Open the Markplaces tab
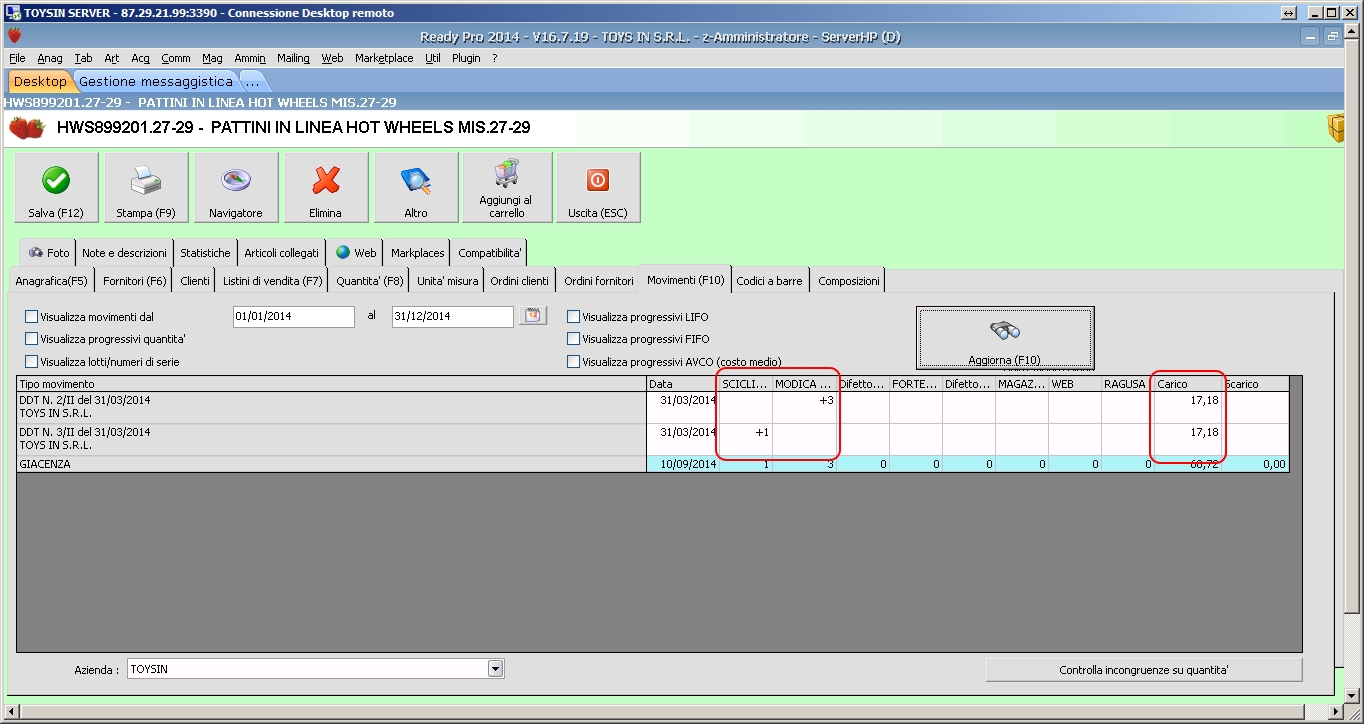 417,253
